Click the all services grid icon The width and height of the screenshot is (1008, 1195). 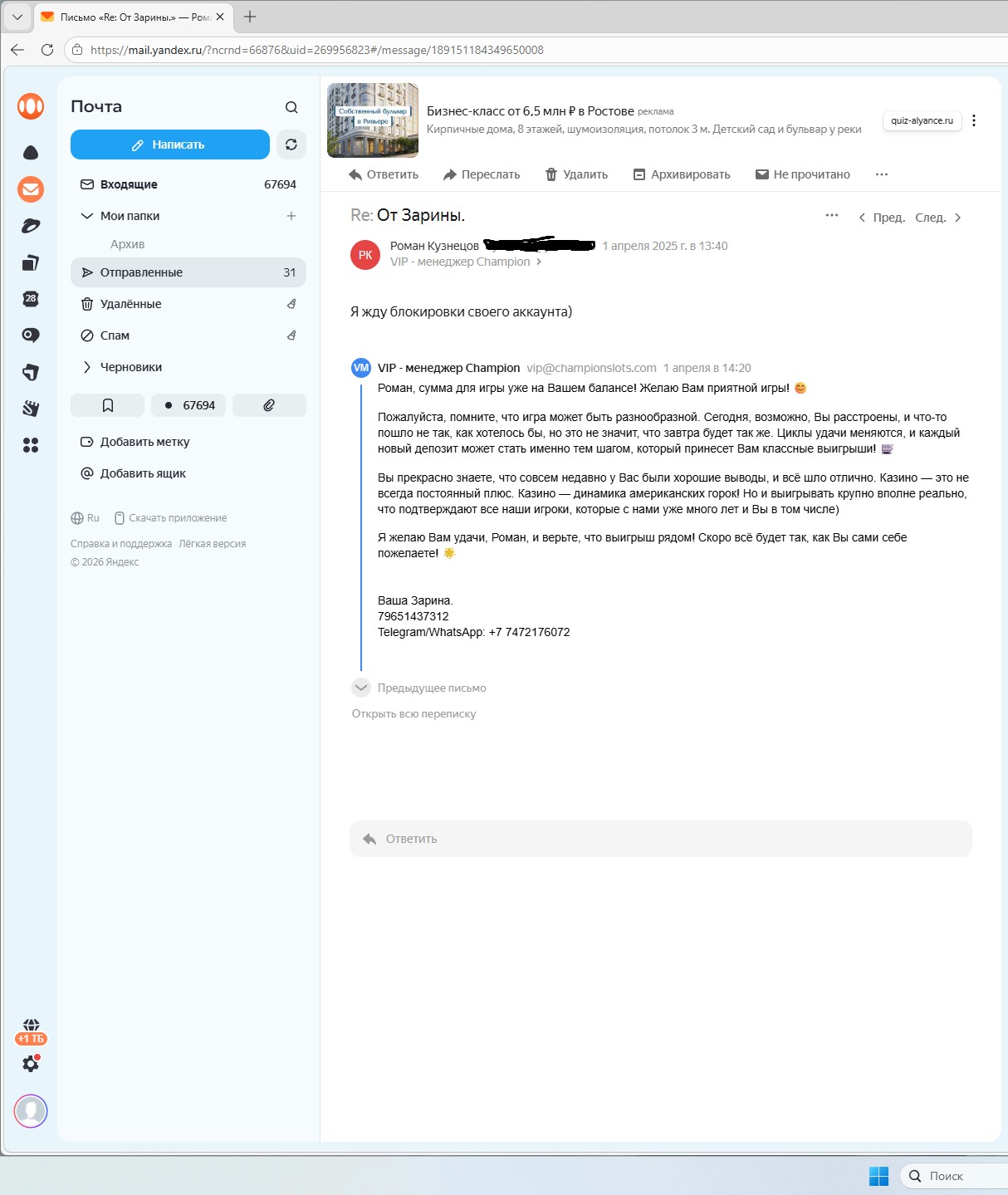click(31, 445)
